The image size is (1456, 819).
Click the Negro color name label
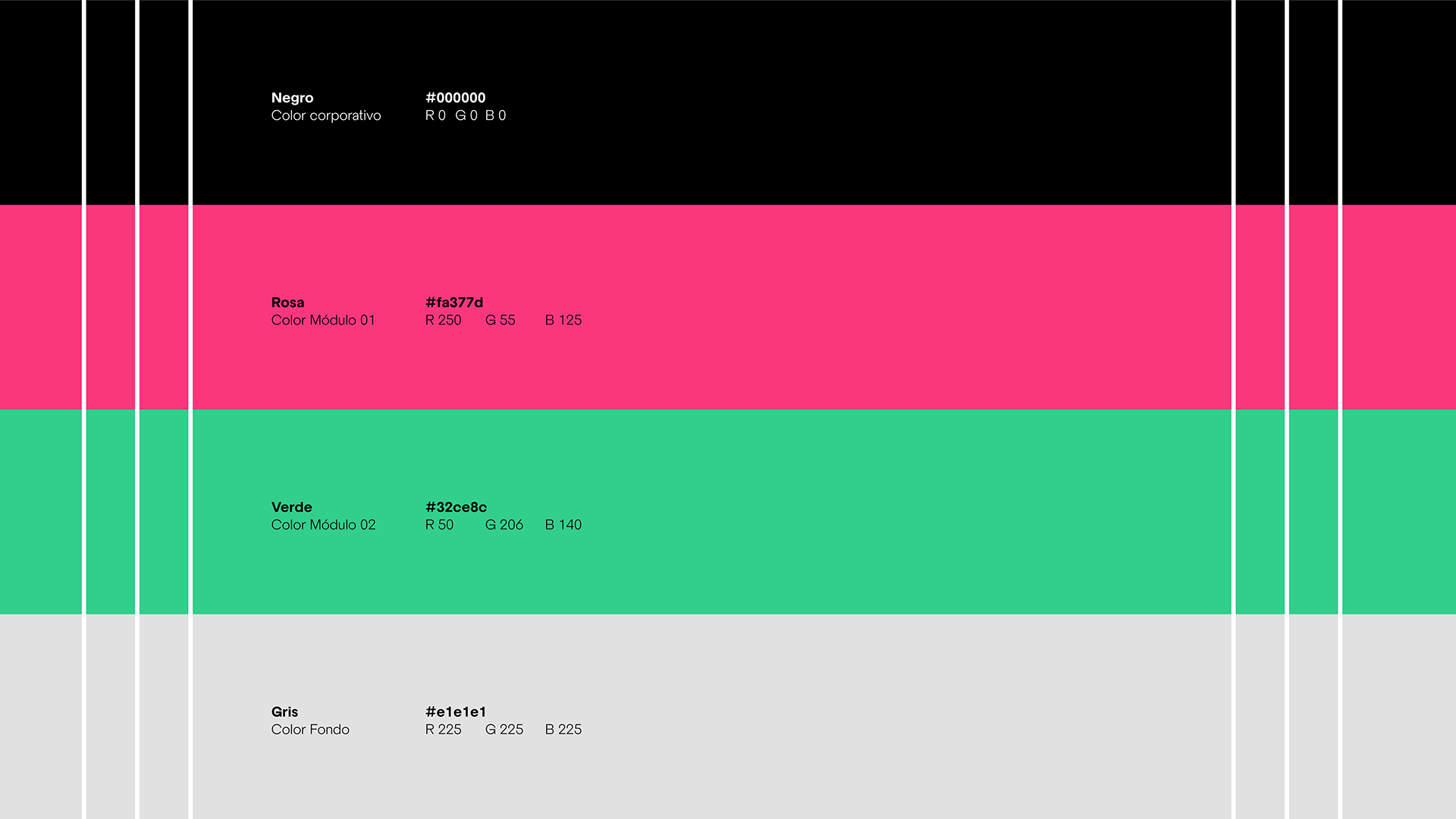pos(292,98)
